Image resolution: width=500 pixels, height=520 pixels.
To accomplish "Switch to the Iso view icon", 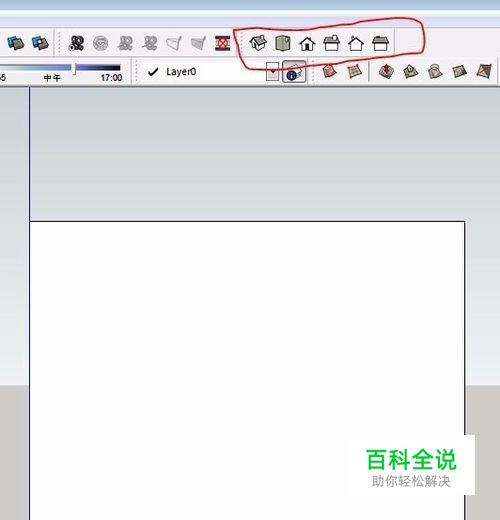I will (258, 43).
